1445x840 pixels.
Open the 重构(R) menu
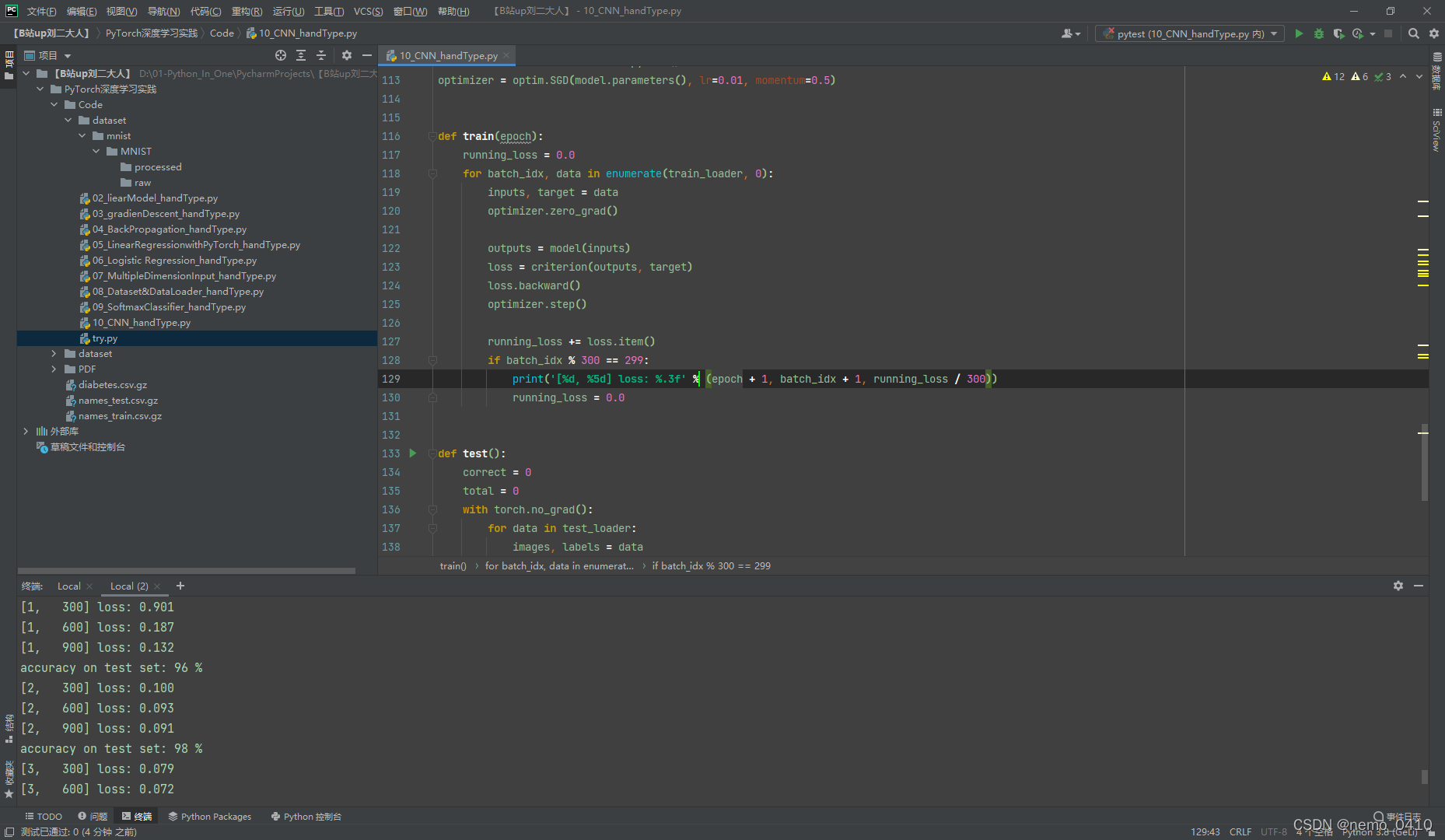point(247,11)
